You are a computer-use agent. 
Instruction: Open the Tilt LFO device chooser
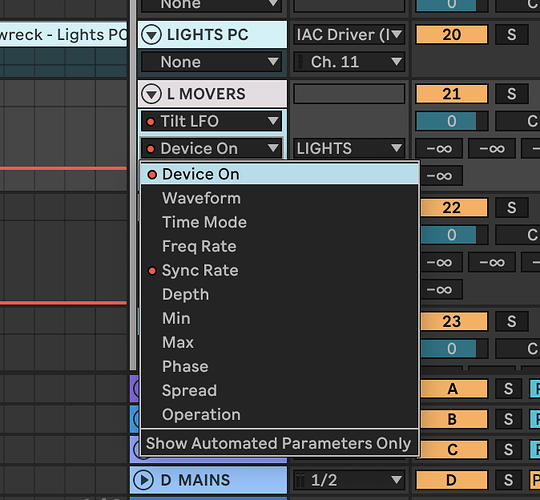pos(211,121)
